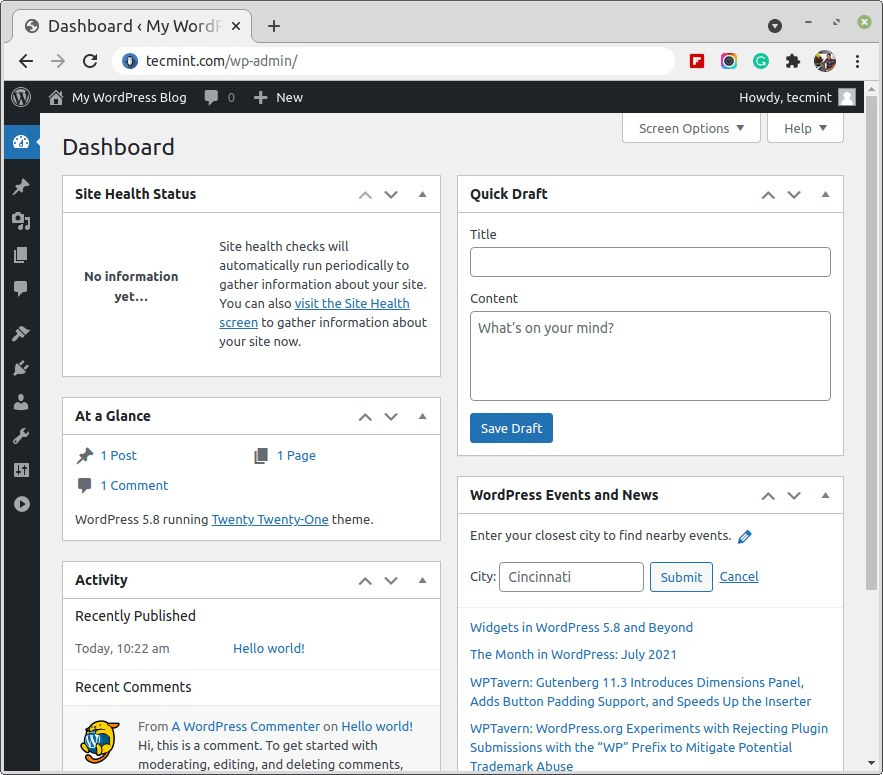The height and width of the screenshot is (775, 883).
Task: Open the Plugins plug sidebar icon
Action: pyautogui.click(x=20, y=368)
